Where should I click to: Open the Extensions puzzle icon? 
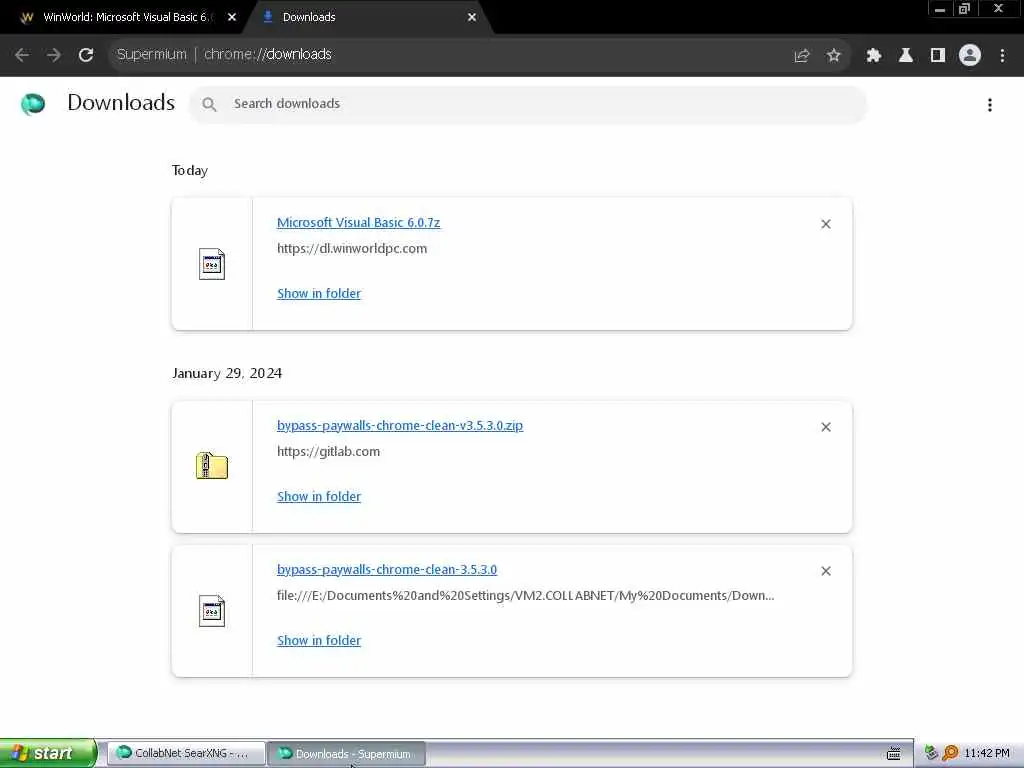(x=873, y=56)
